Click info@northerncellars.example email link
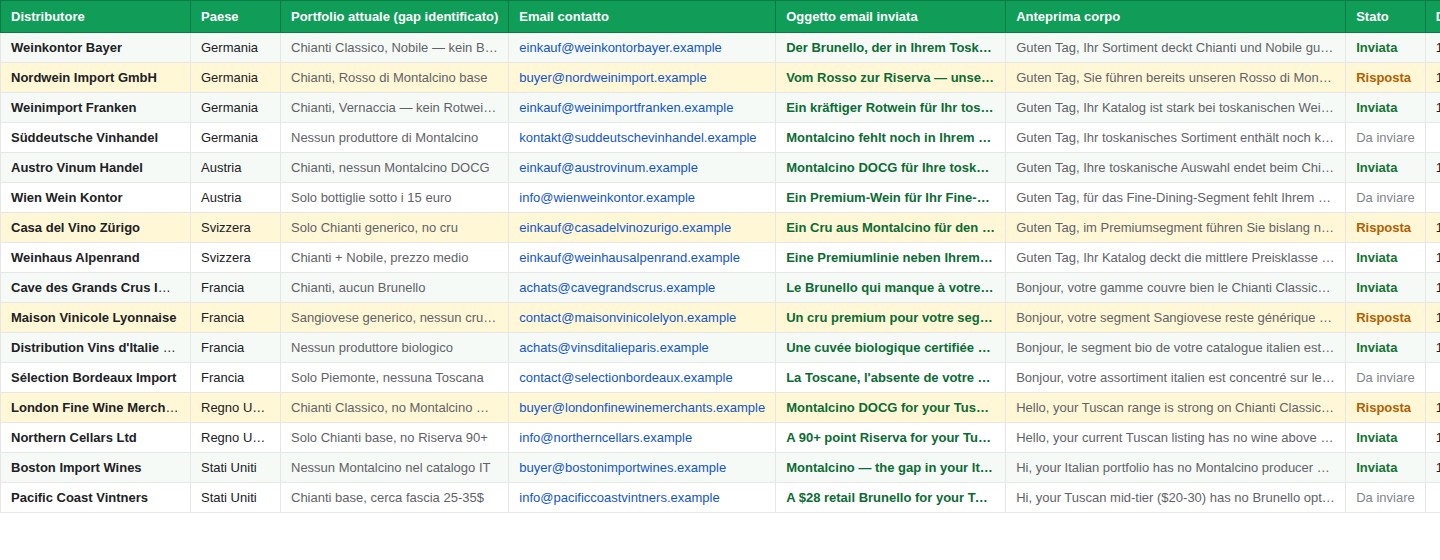 click(605, 438)
